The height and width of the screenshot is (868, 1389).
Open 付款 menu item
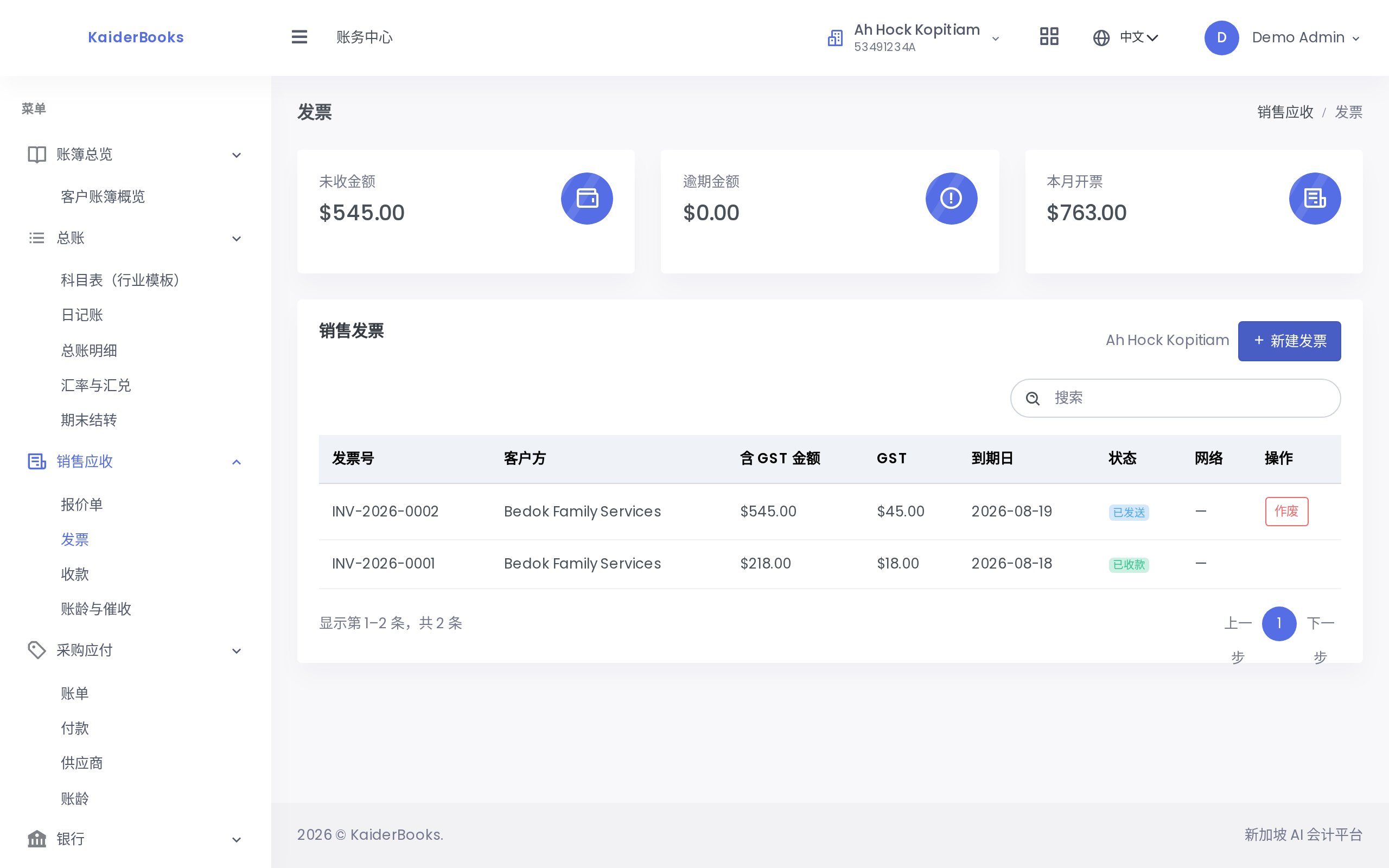pos(75,729)
